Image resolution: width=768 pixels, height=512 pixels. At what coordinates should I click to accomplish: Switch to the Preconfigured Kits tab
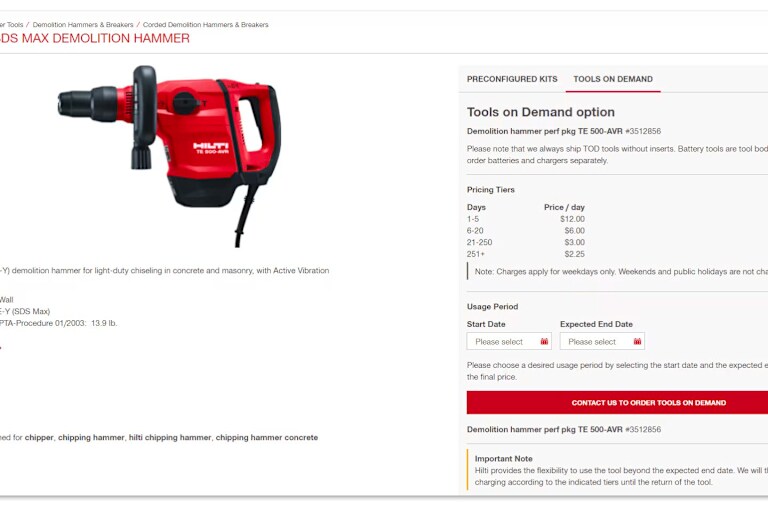tap(512, 79)
